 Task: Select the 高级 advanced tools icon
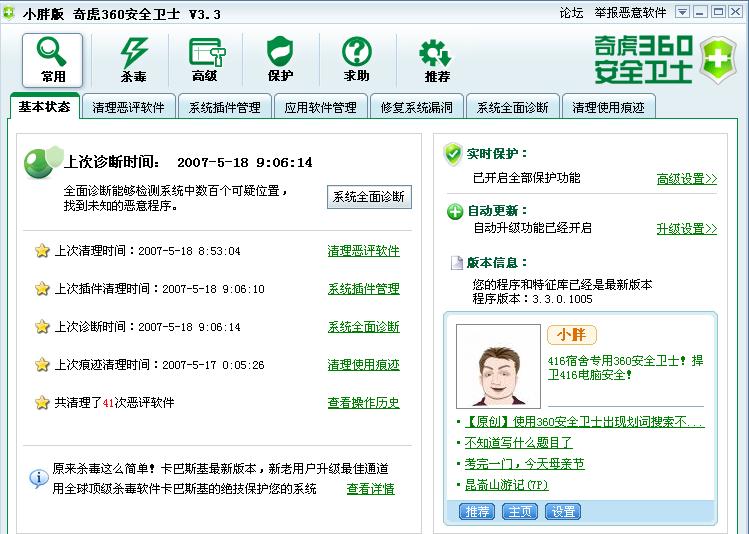point(205,59)
